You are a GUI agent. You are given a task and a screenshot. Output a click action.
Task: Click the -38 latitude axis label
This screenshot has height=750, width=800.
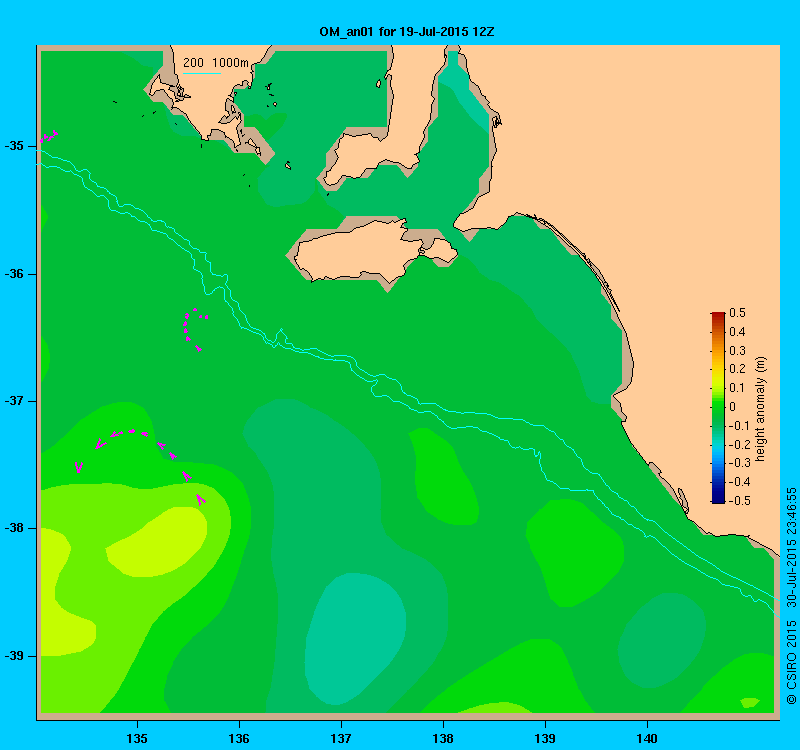point(14,528)
